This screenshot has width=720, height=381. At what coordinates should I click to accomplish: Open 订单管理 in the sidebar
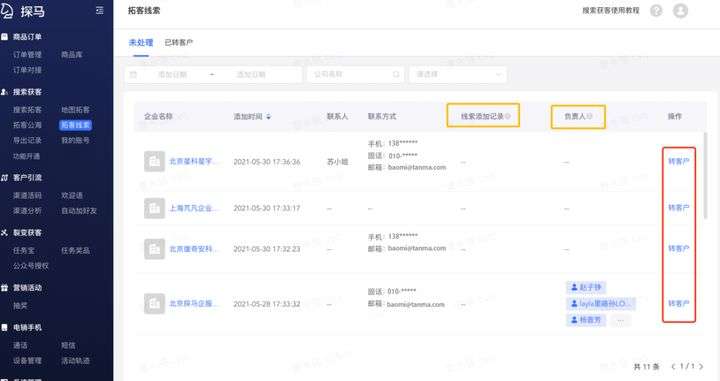point(28,55)
